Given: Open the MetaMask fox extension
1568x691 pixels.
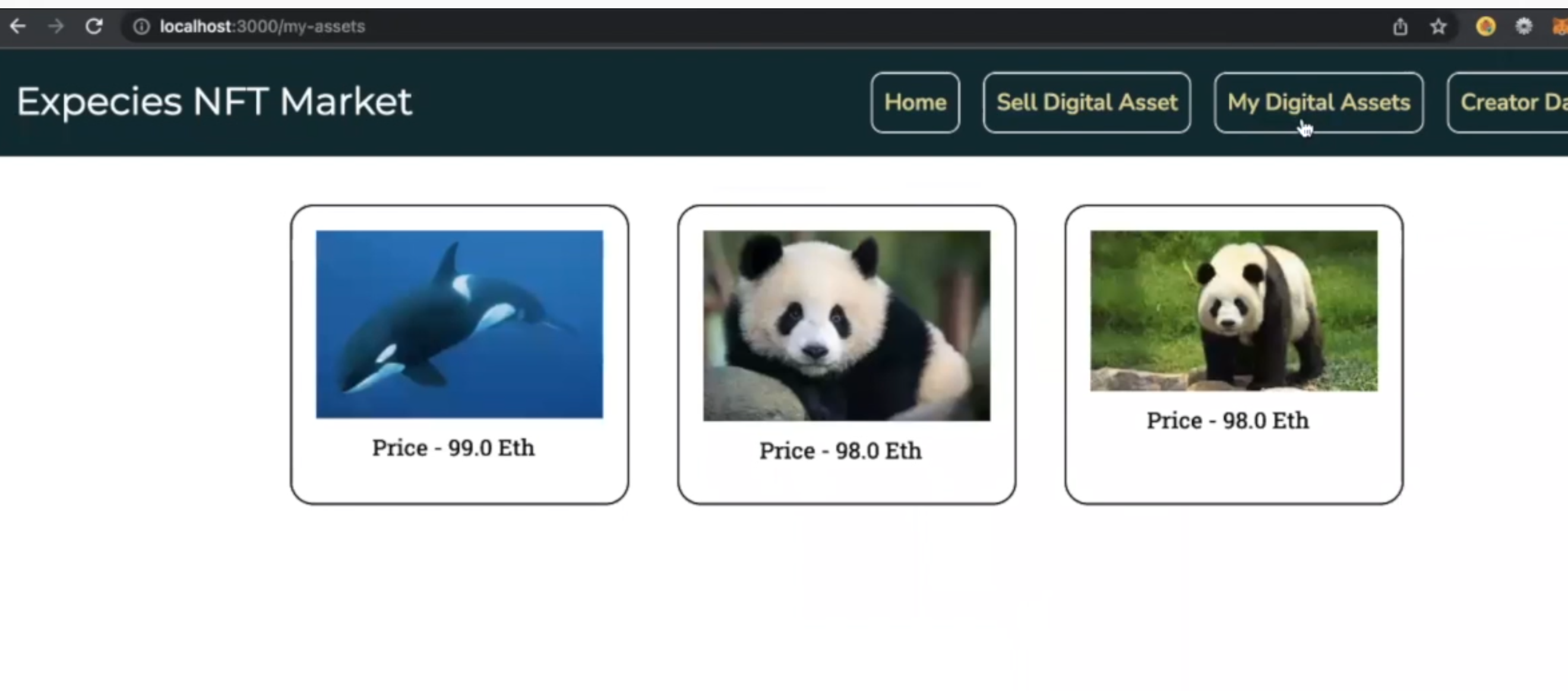Looking at the screenshot, I should point(1560,27).
